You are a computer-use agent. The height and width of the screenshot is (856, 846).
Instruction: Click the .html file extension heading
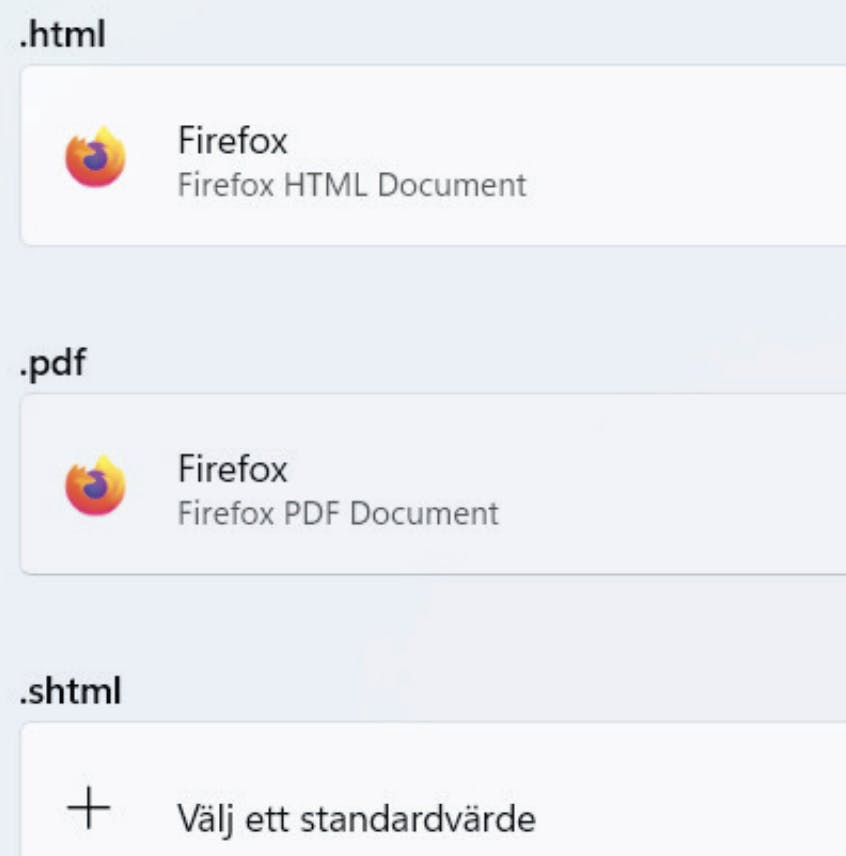pos(62,35)
